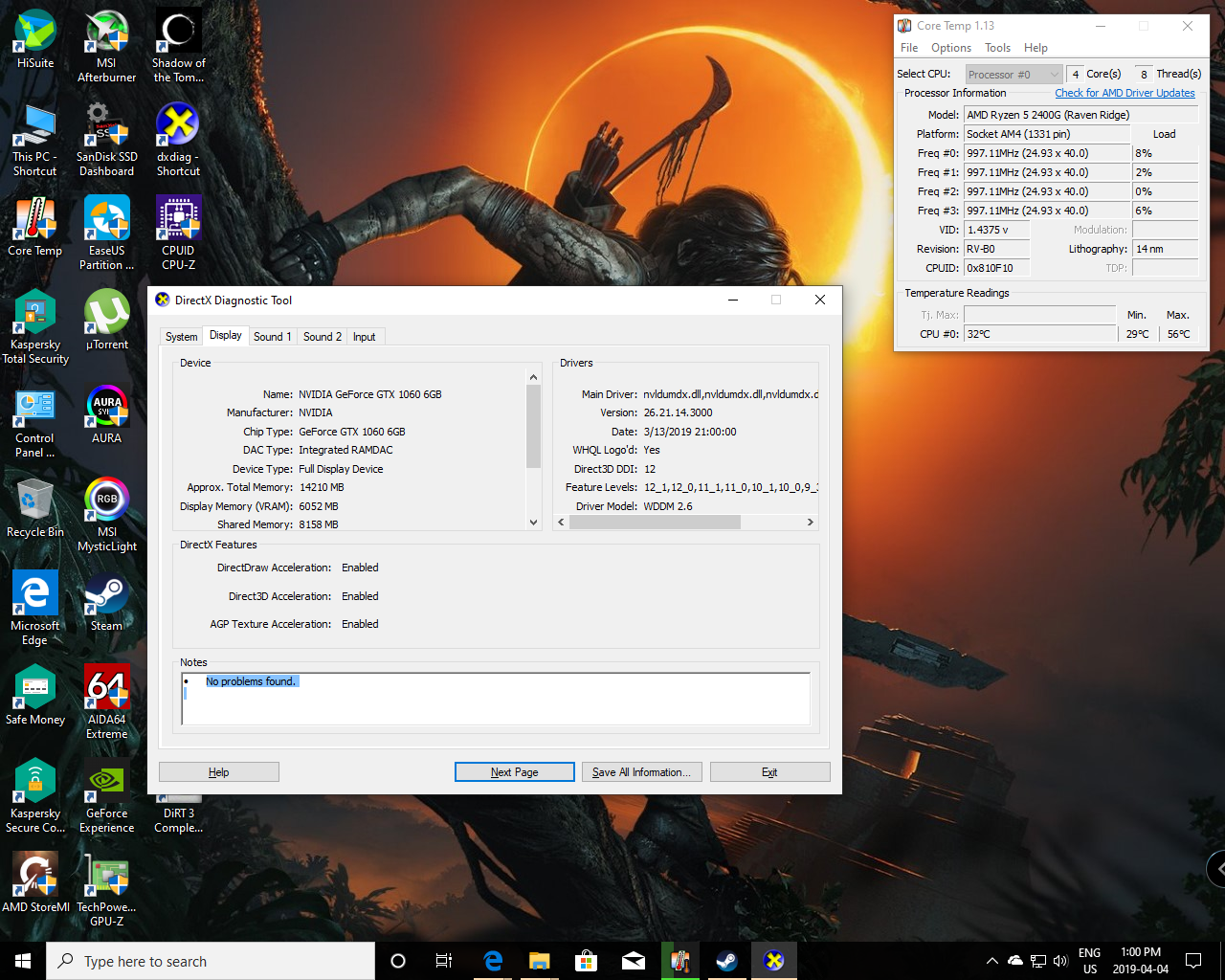The width and height of the screenshot is (1225, 980).
Task: Click the Next Page button
Action: pos(515,772)
